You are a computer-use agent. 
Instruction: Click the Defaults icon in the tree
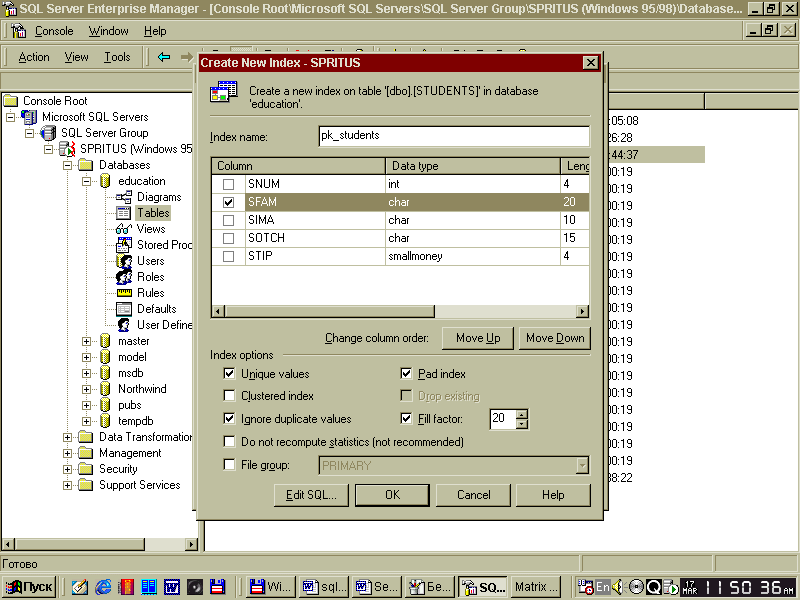click(x=123, y=309)
